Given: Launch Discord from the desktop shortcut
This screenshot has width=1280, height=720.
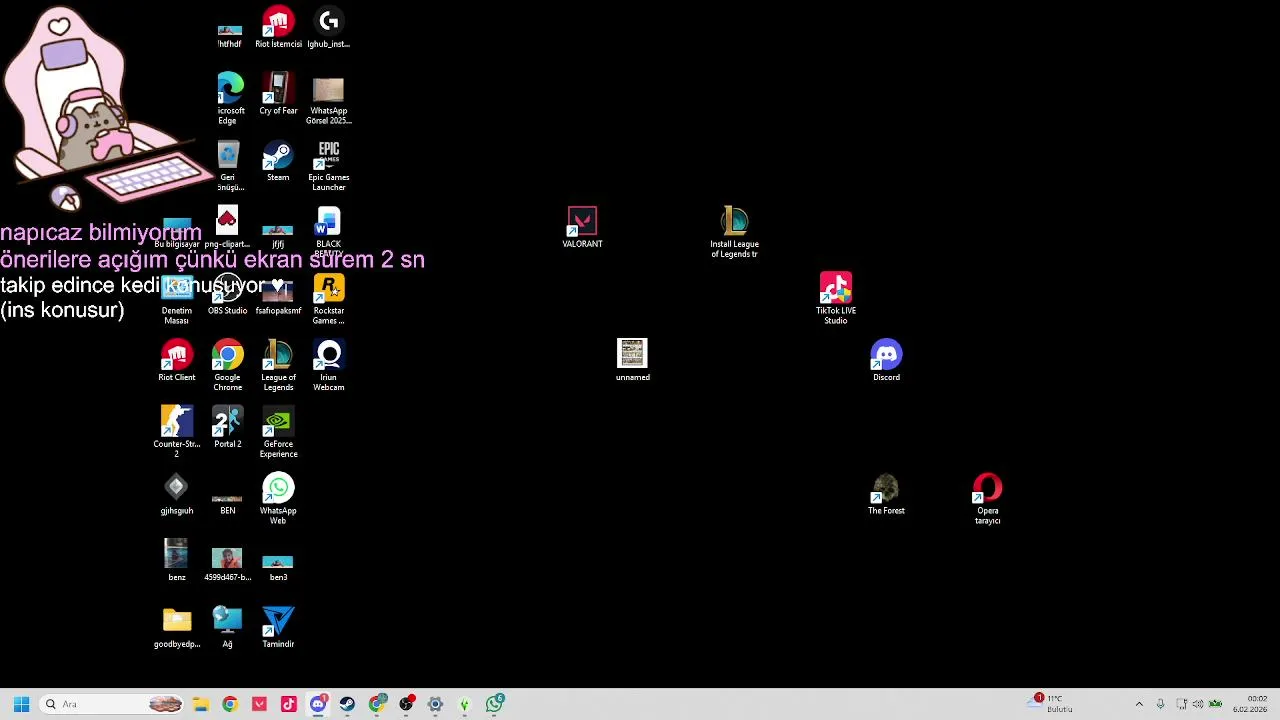Looking at the screenshot, I should [886, 361].
